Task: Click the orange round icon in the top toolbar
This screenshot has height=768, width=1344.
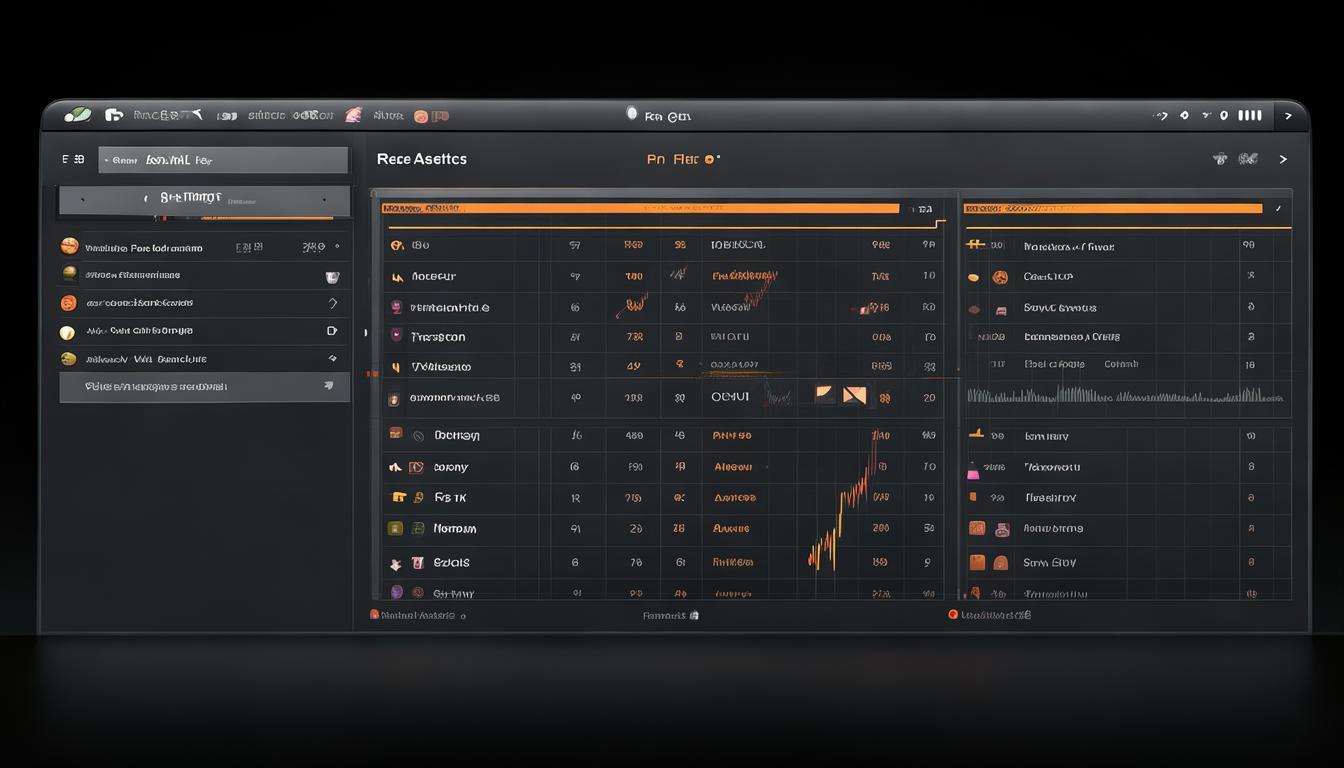Action: (421, 116)
